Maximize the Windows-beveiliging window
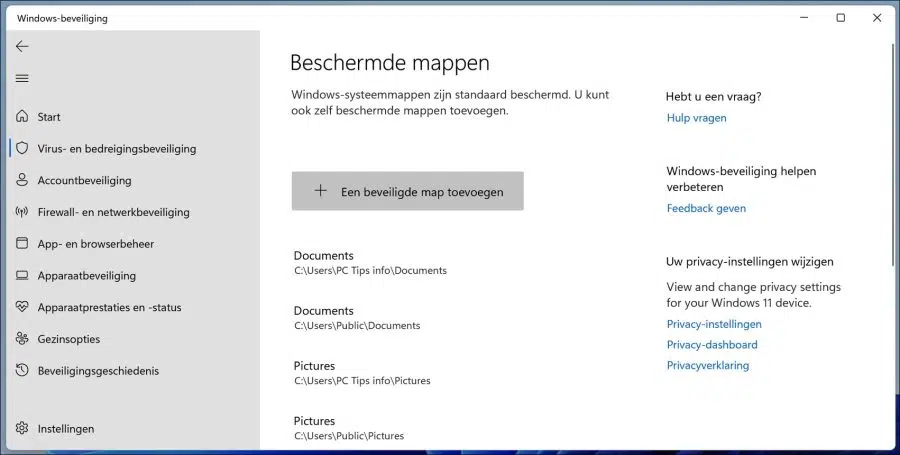The image size is (900, 455). click(840, 18)
